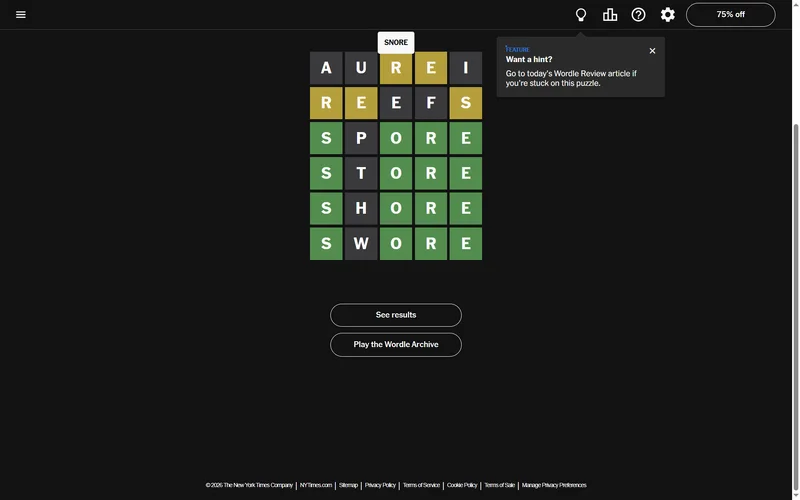Close the Want a hint popup
Image resolution: width=800 pixels, height=500 pixels.
(x=652, y=51)
